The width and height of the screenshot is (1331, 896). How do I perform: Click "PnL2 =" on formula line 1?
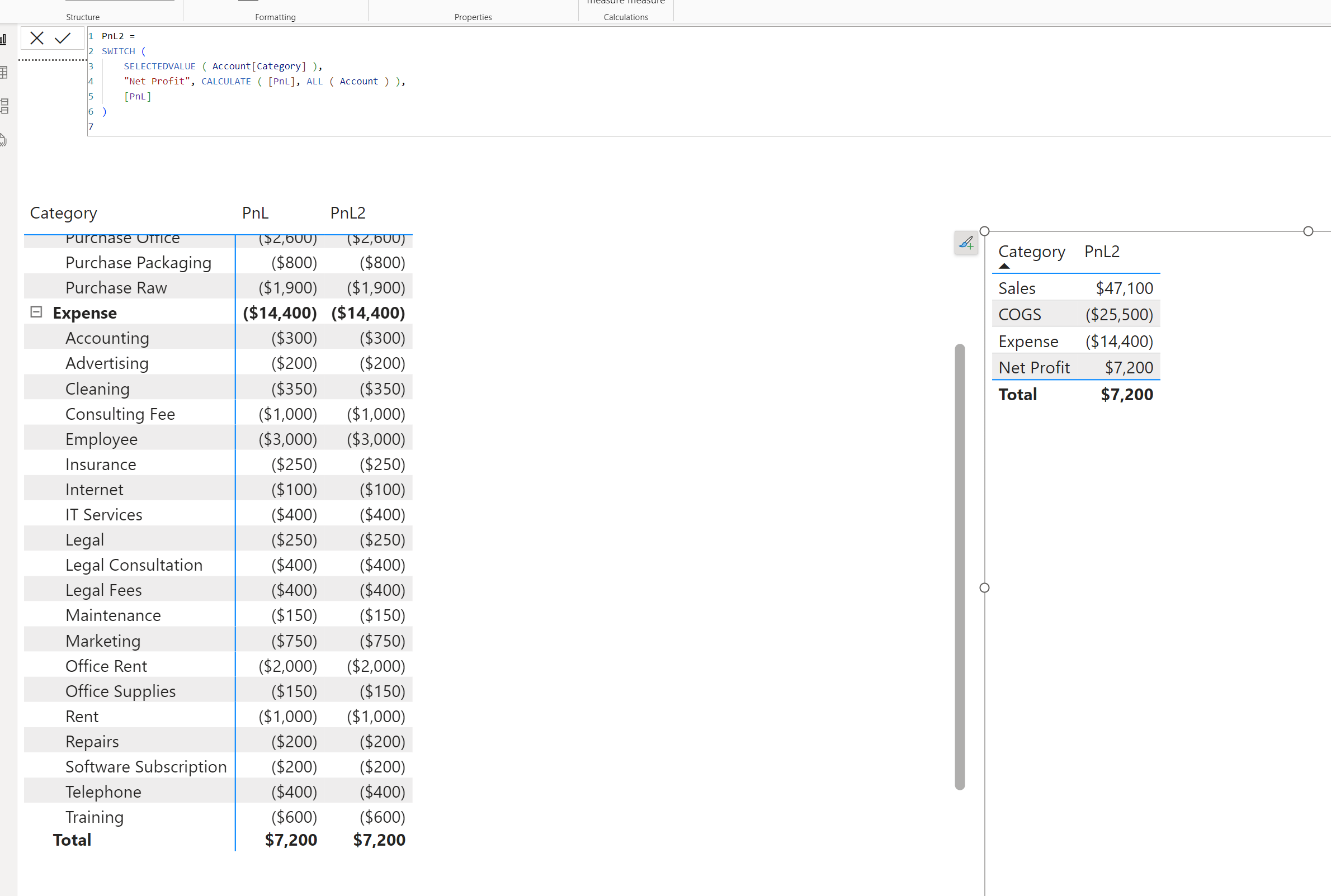coord(119,36)
